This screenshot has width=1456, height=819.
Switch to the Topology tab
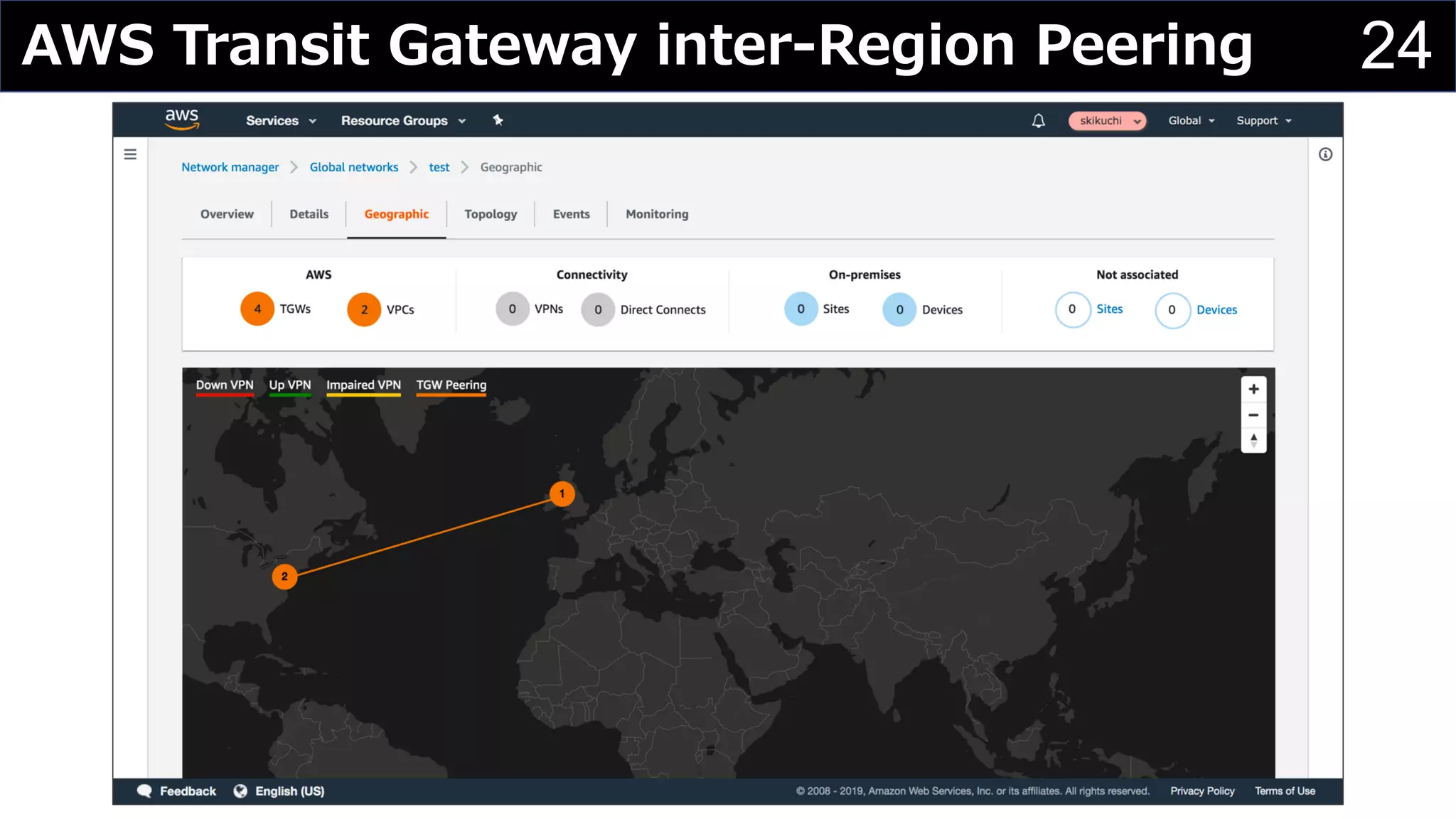click(x=491, y=215)
